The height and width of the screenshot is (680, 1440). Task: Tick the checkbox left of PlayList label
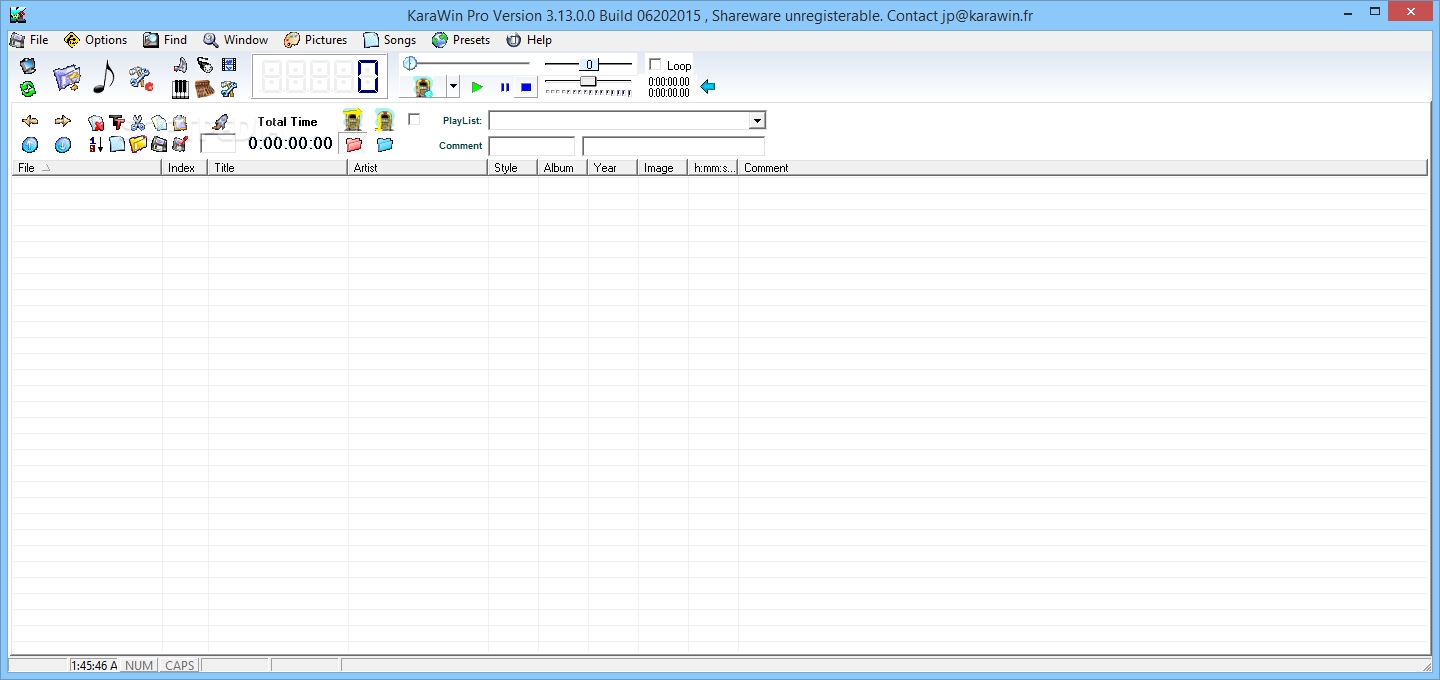pos(414,120)
